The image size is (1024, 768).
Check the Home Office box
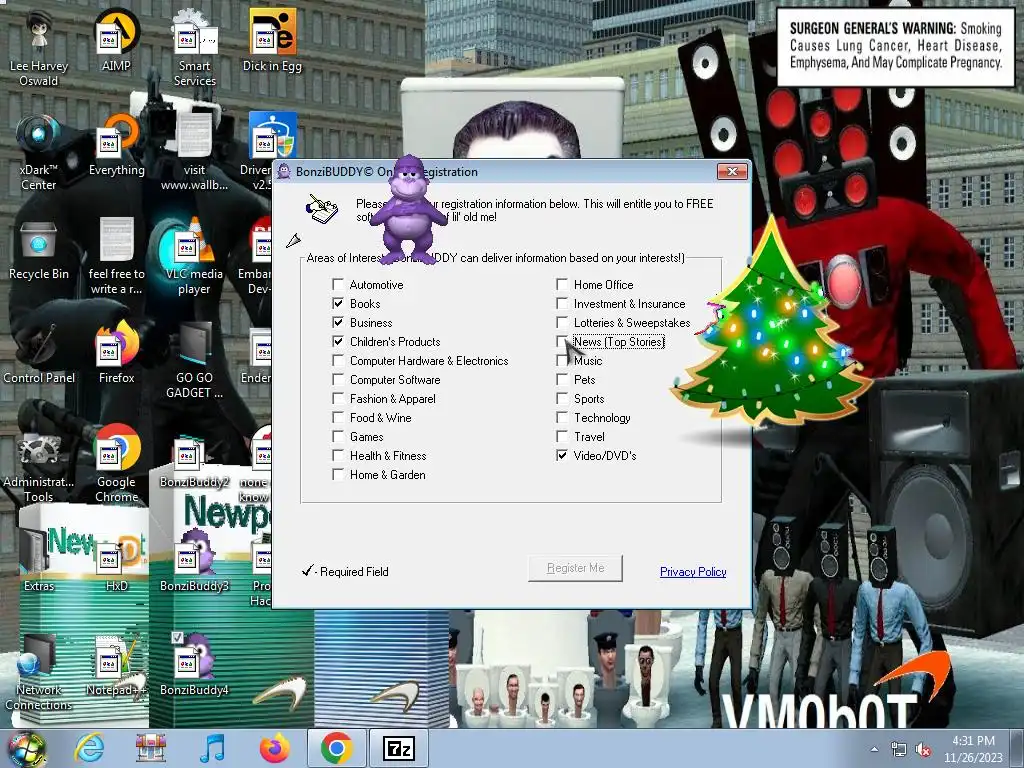pos(562,284)
